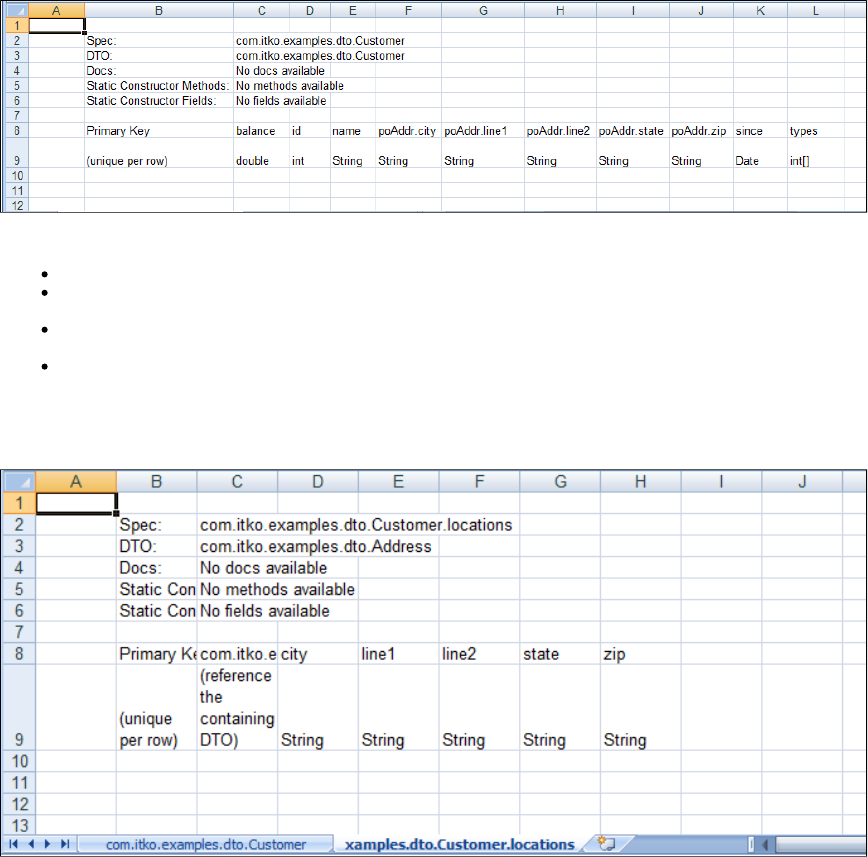Click the 'line1' header cell
The image size is (868, 857).
[x=399, y=654]
